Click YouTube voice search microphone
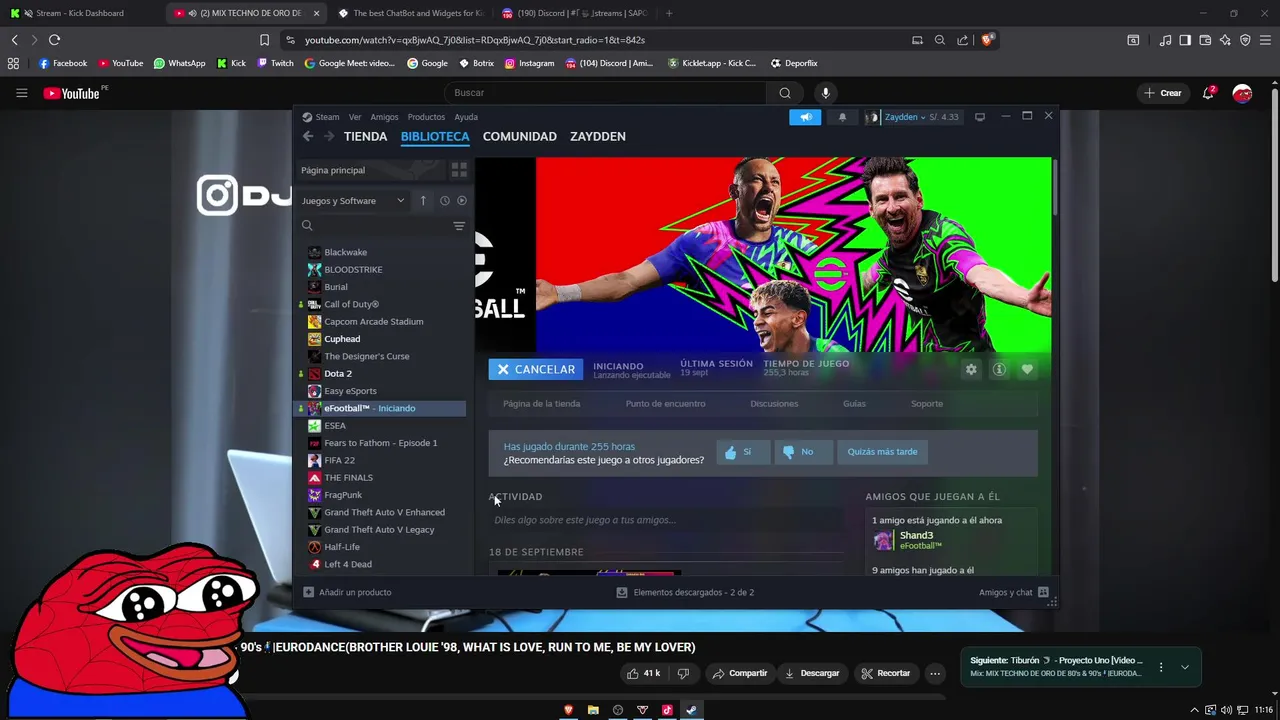 825,93
